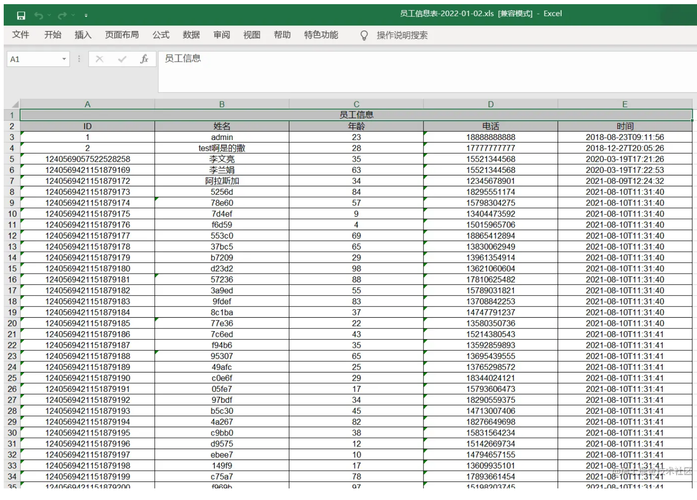Switch to the 公式 ribbon tab
The image size is (697, 500).
pos(161,35)
